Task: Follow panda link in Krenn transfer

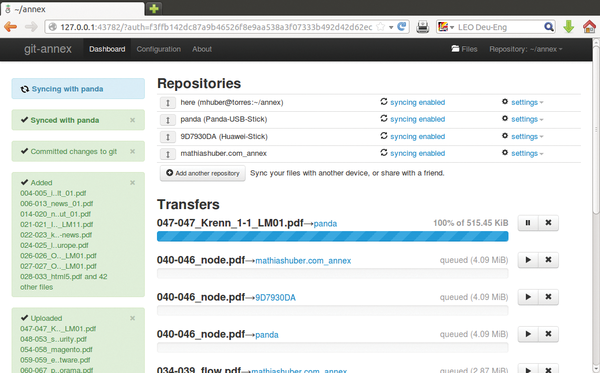Action: (325, 223)
